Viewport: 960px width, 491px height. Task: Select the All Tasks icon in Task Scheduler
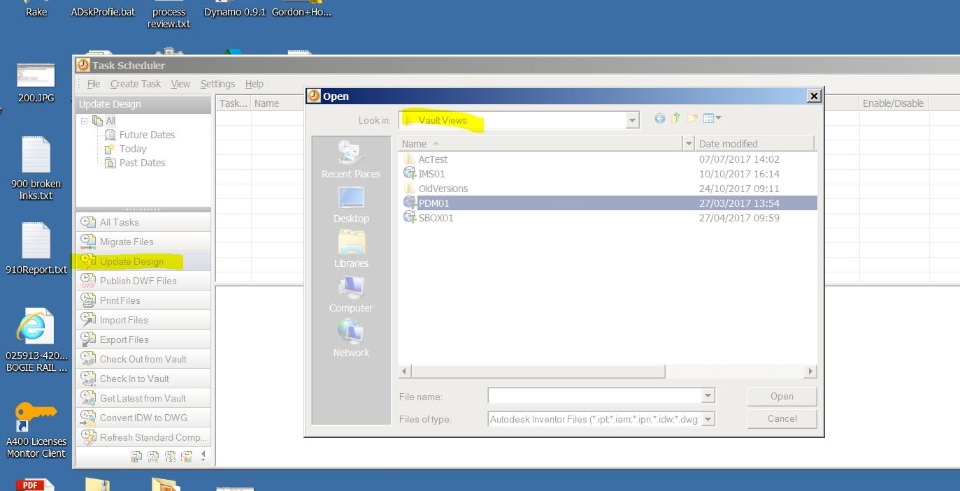pyautogui.click(x=88, y=222)
